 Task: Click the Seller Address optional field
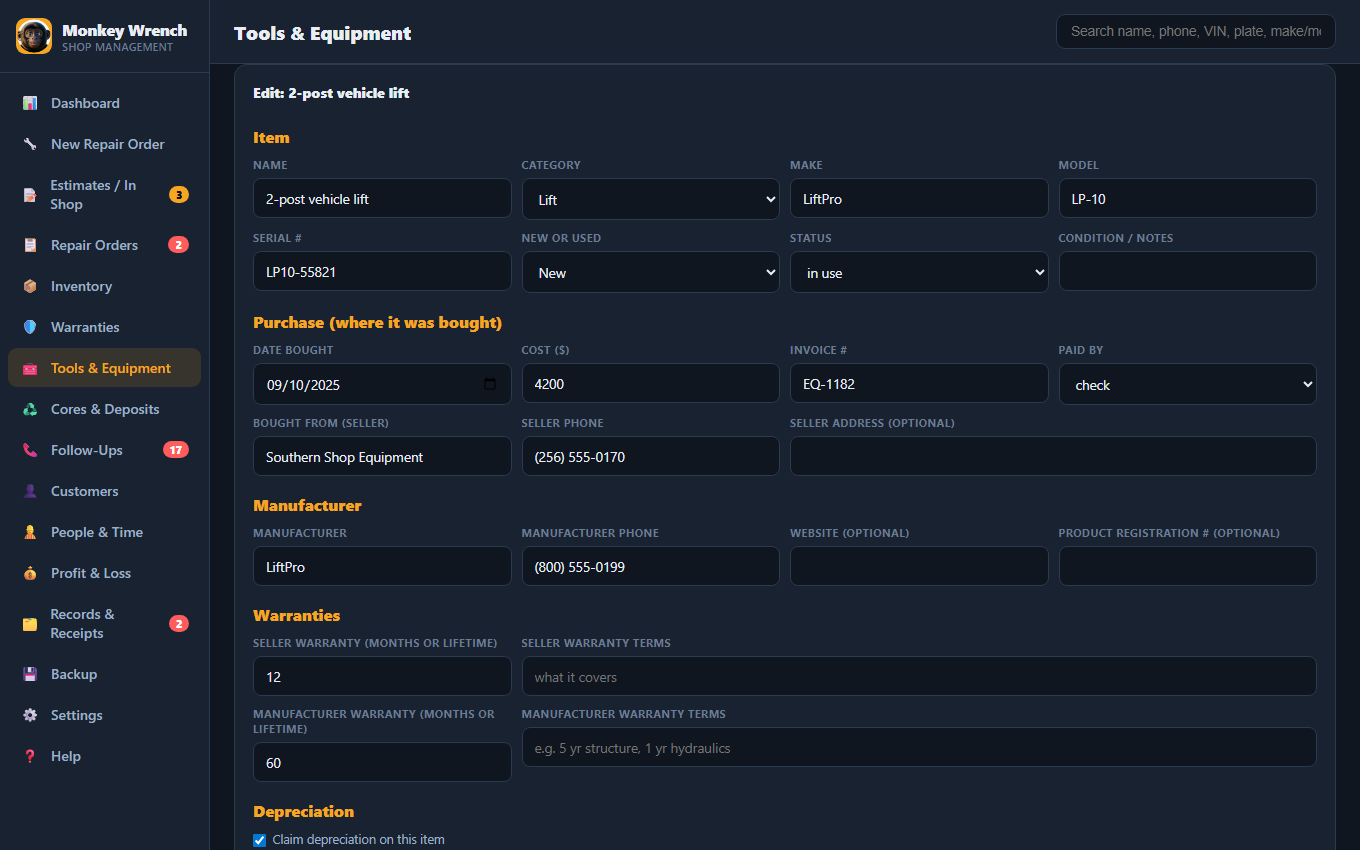point(1053,456)
